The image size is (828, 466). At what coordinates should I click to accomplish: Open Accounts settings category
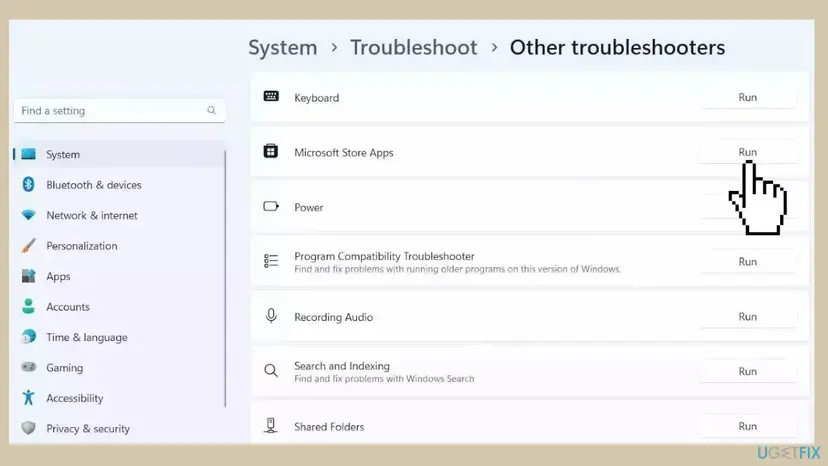pyautogui.click(x=119, y=306)
